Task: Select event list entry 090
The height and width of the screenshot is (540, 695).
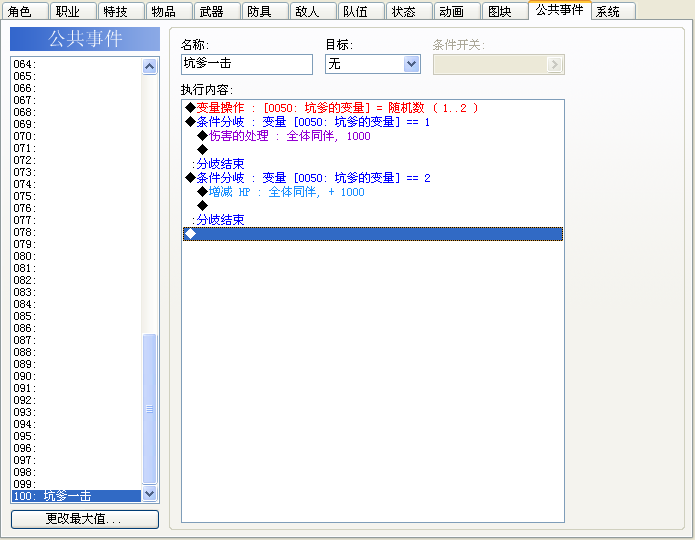Action: tap(76, 376)
